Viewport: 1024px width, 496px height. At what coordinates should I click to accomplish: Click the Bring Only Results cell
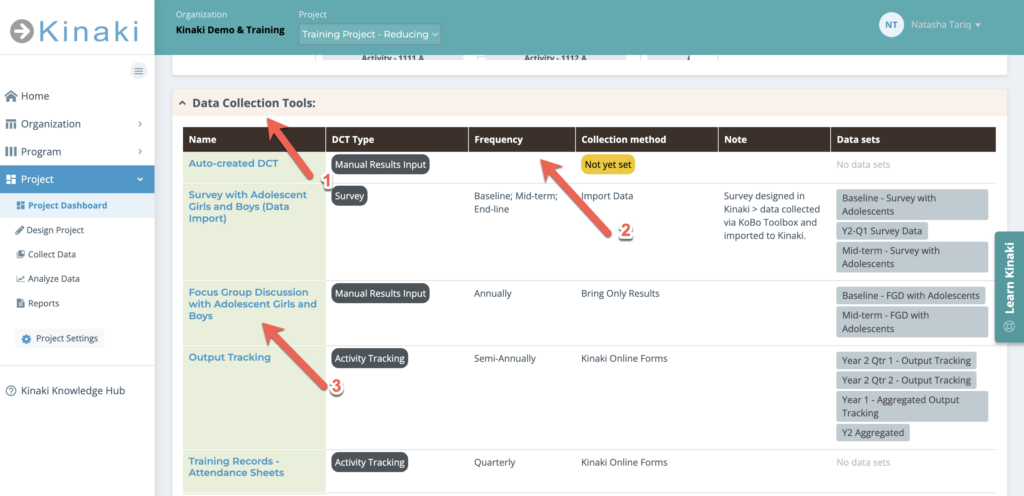(620, 294)
